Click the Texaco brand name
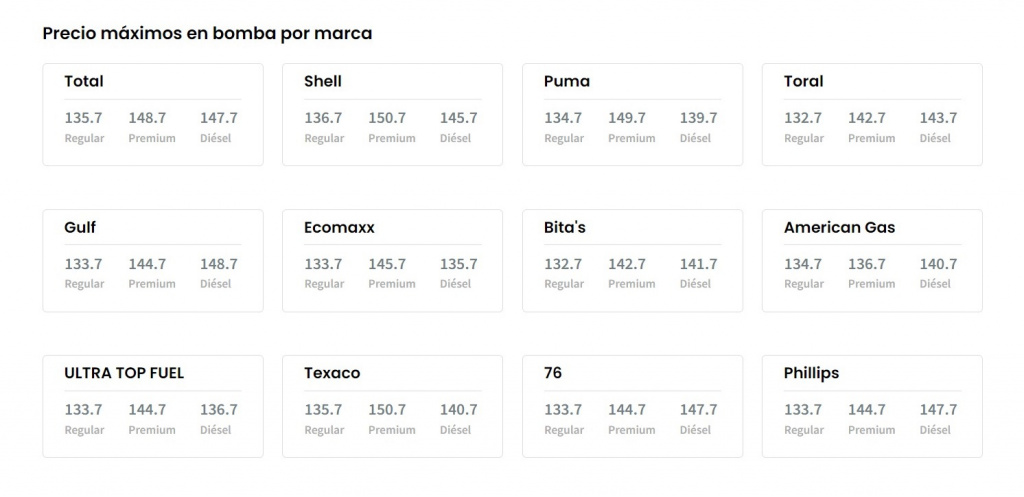This screenshot has width=1024, height=497. (332, 373)
